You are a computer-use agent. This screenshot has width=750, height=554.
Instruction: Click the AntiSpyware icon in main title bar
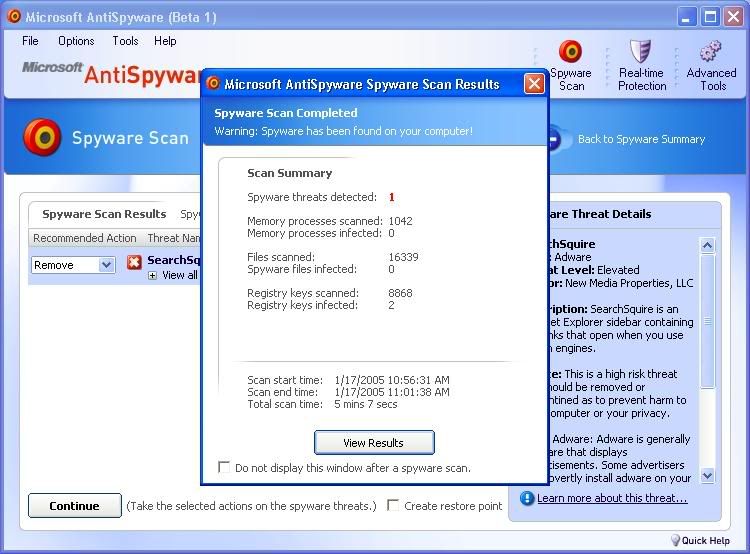[x=14, y=17]
